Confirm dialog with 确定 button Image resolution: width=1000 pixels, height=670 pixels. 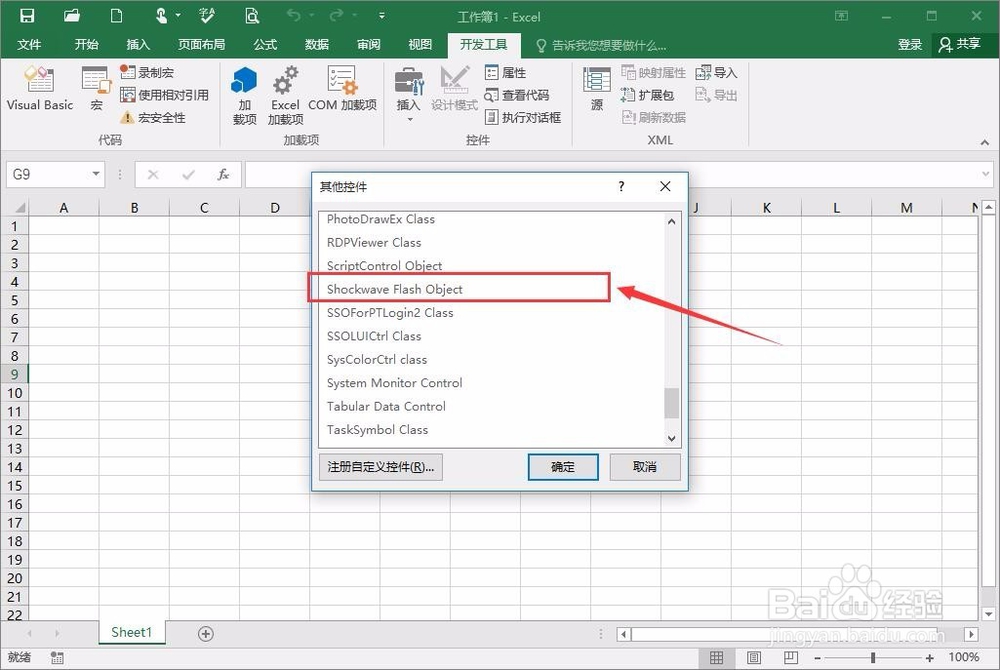[563, 467]
